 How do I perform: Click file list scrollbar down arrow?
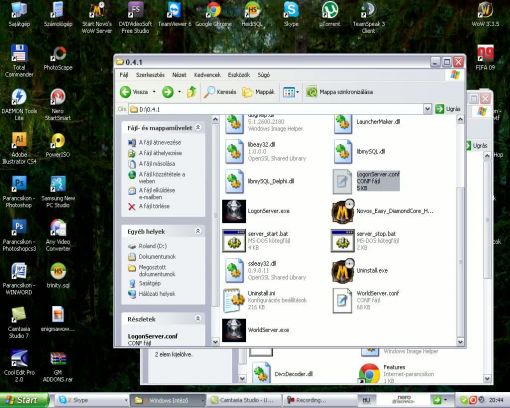click(x=460, y=342)
